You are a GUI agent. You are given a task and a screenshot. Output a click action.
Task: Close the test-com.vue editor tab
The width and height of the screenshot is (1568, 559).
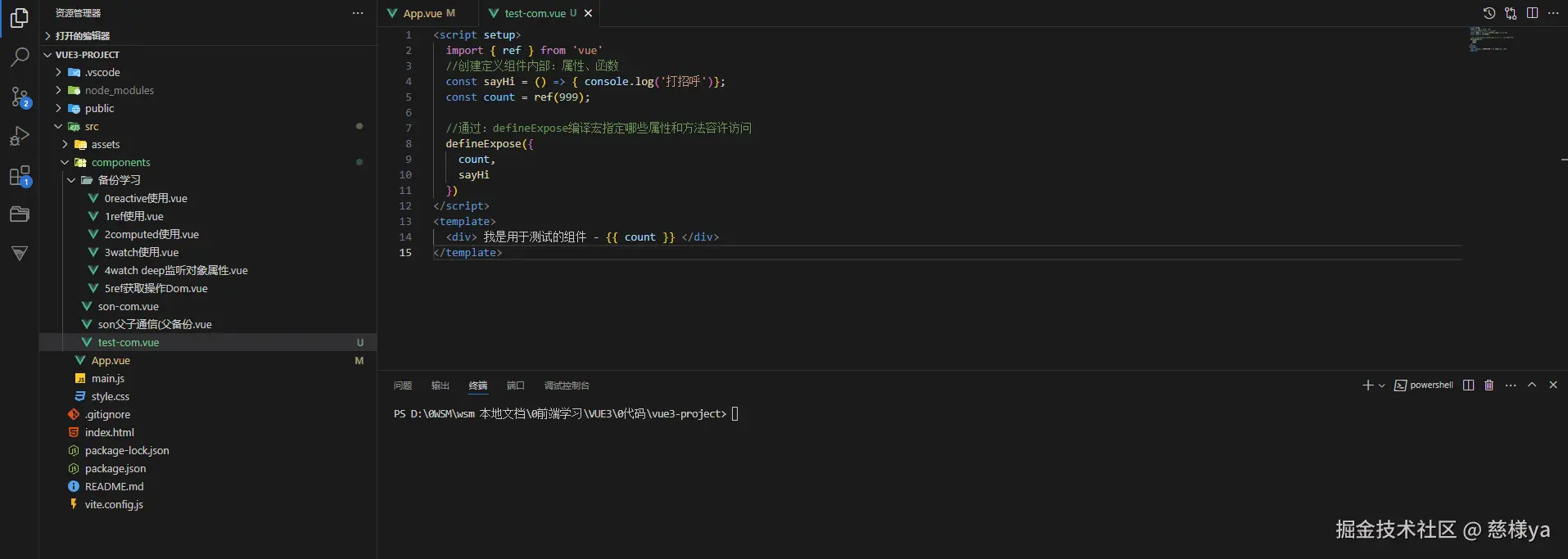588,13
